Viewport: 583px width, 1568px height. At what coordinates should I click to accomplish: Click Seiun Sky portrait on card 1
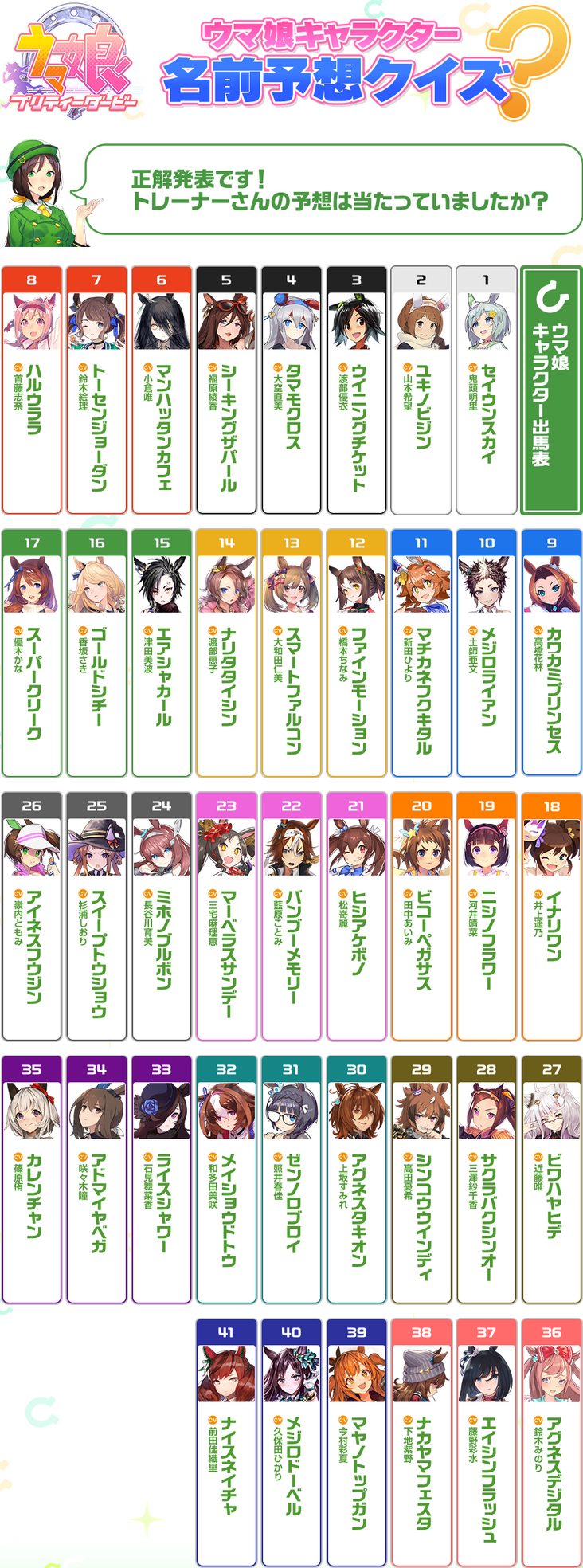coord(486,321)
